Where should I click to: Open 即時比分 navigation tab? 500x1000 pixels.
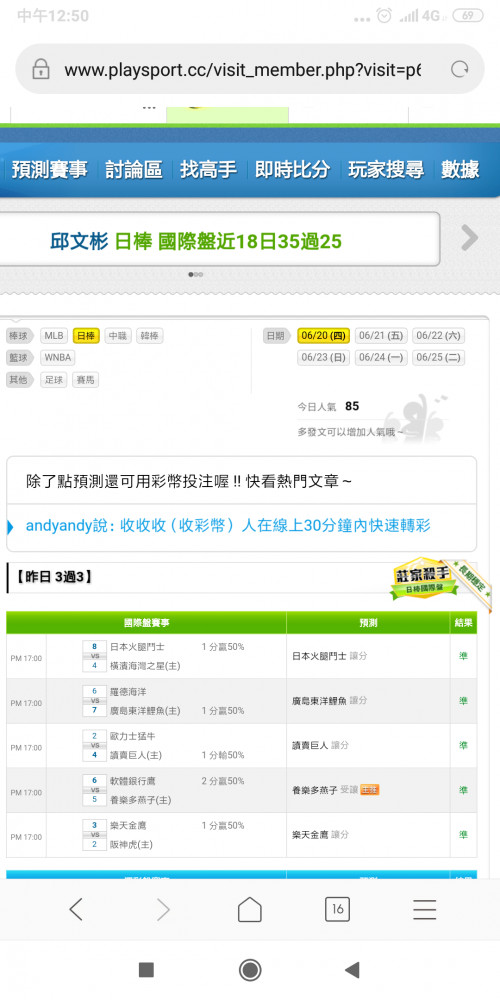tap(293, 169)
